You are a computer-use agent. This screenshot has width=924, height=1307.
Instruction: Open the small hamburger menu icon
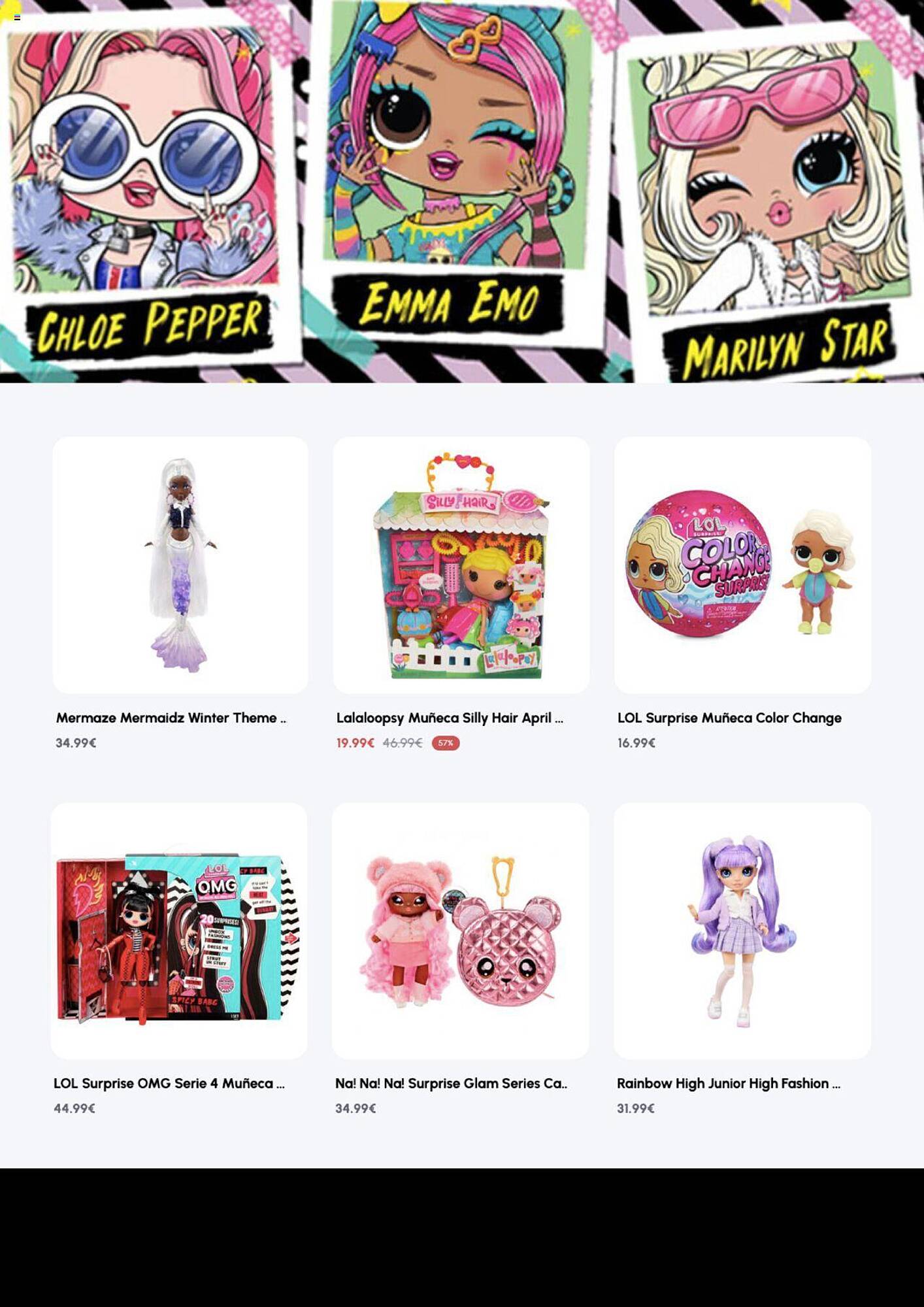tap(17, 18)
